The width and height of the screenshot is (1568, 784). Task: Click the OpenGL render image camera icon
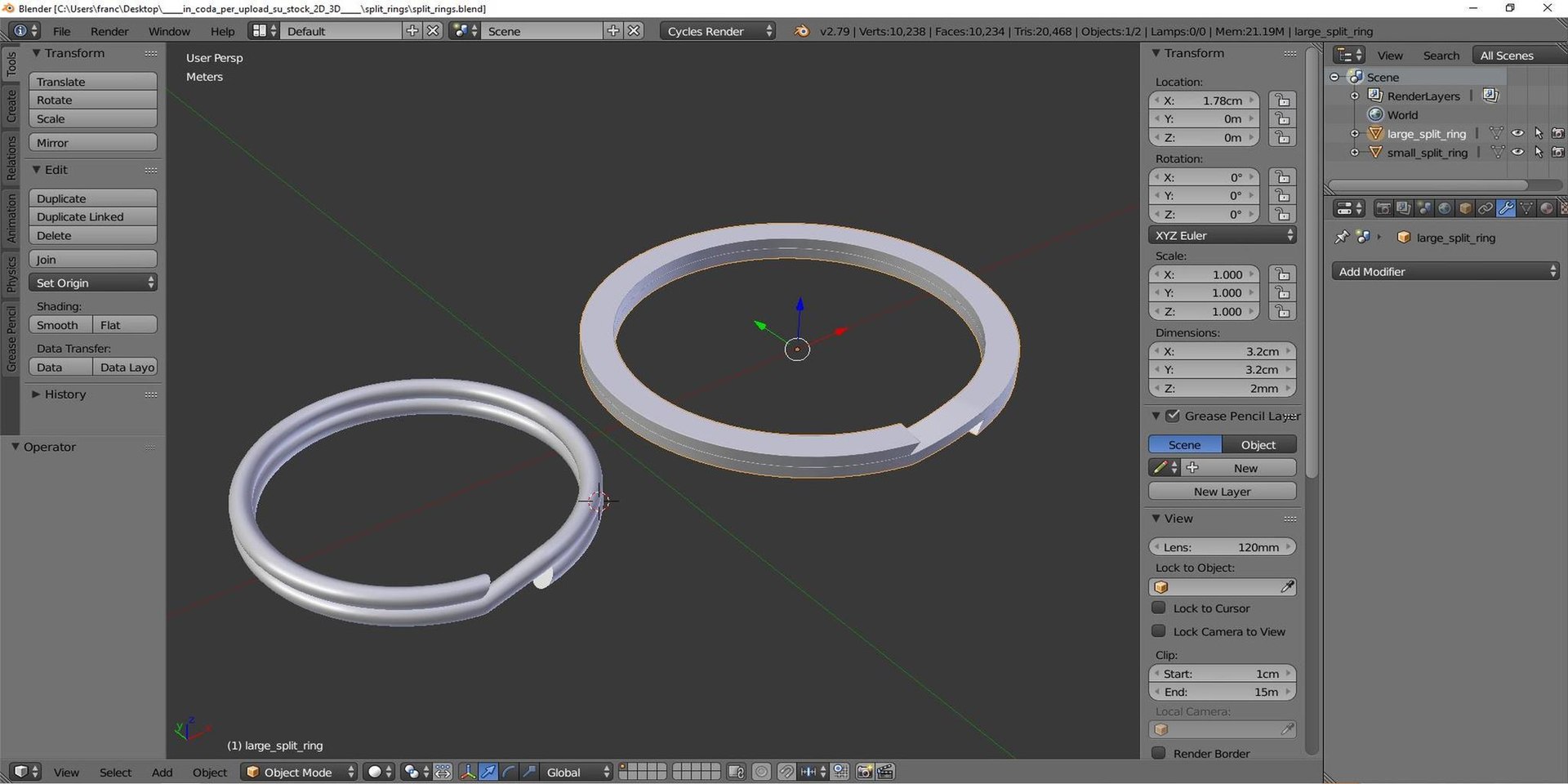point(865,772)
